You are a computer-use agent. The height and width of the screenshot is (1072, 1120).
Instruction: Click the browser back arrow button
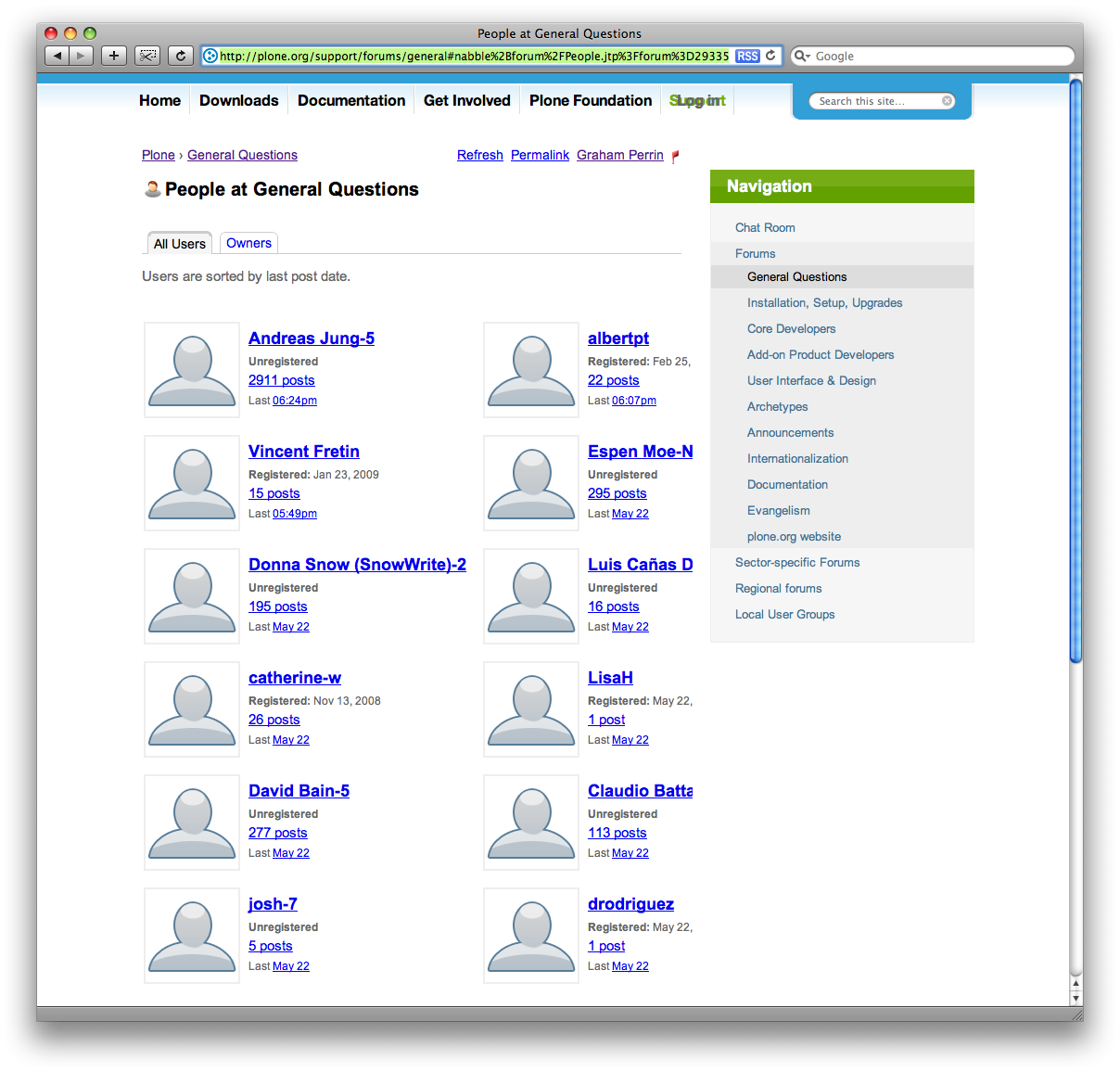point(57,56)
